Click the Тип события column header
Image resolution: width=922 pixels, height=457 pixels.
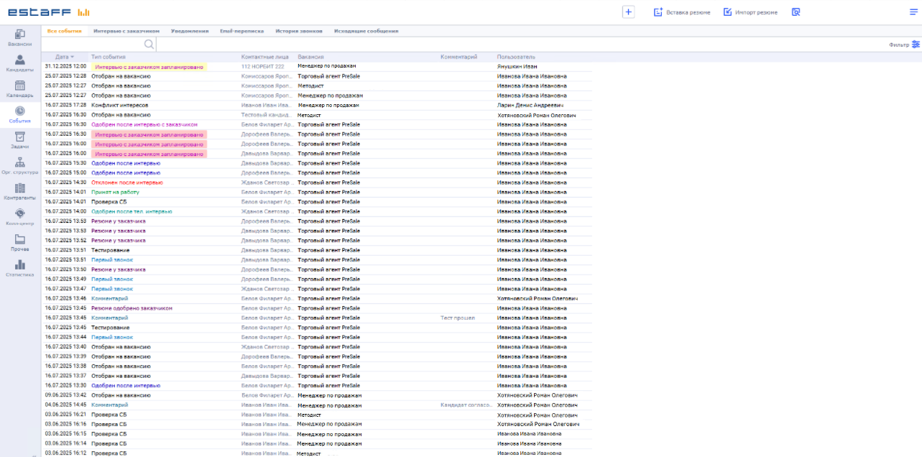pos(108,57)
